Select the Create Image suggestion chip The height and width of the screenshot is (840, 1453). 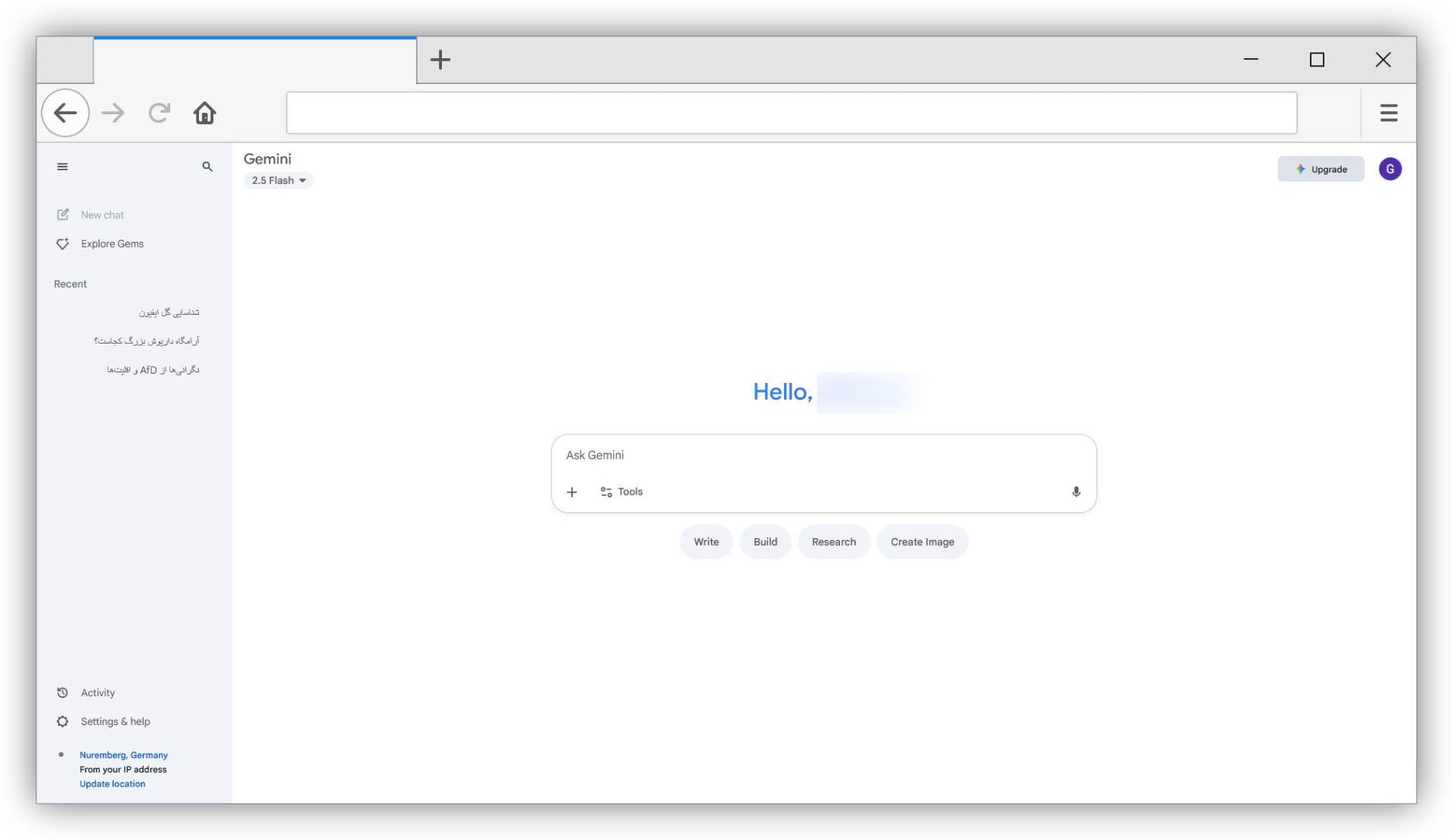tap(922, 542)
